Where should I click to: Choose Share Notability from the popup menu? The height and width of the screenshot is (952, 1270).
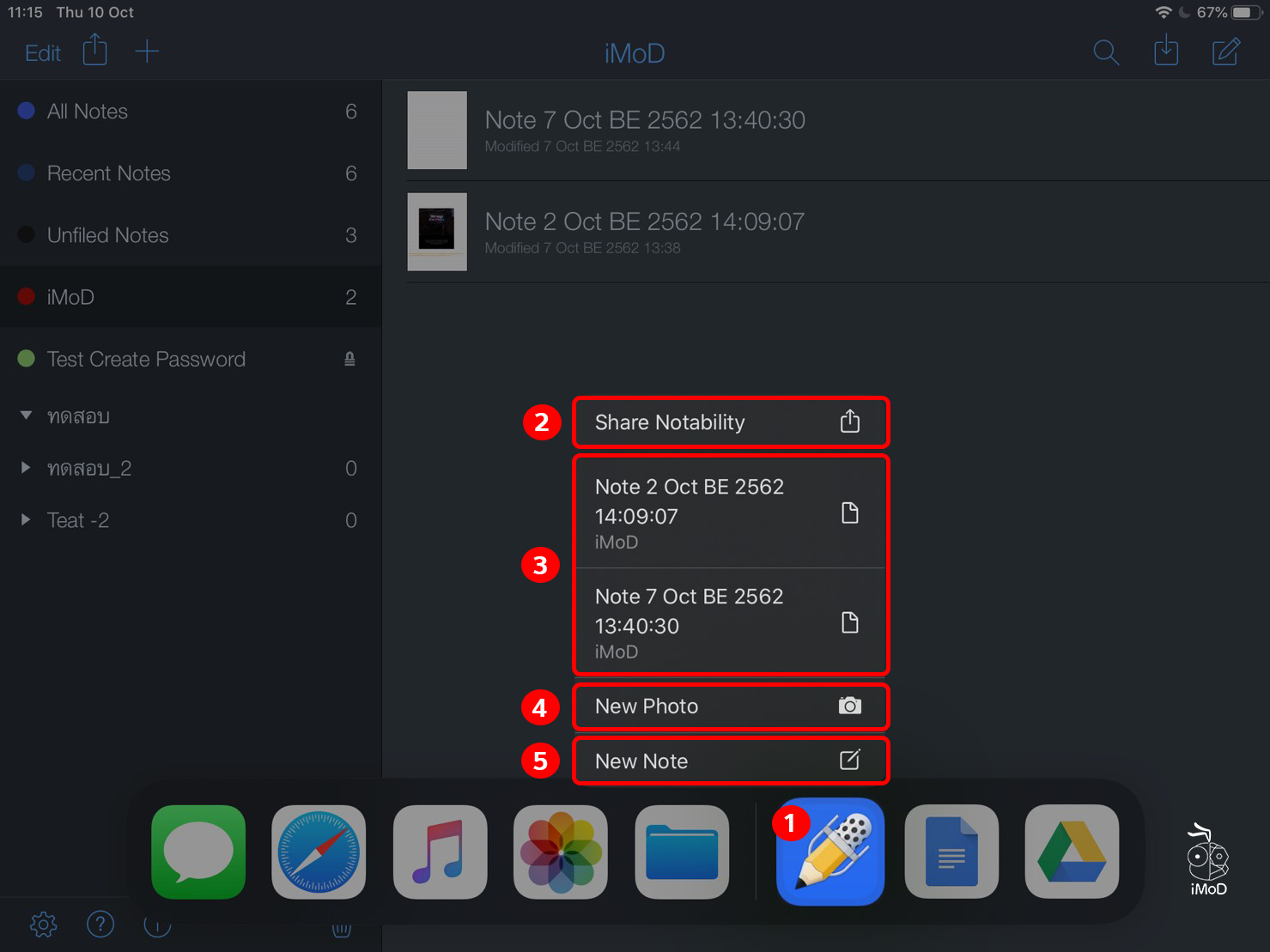pos(730,422)
